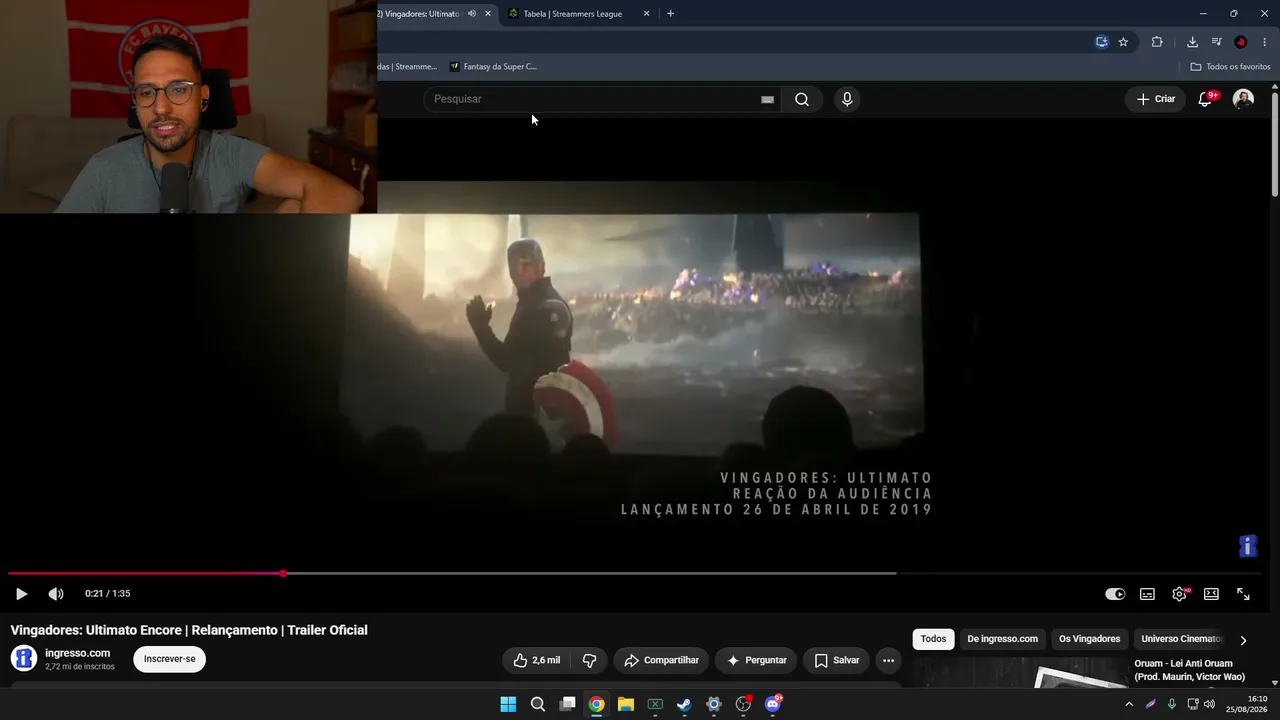
Task: Mute the video with the speaker icon
Action: point(56,594)
